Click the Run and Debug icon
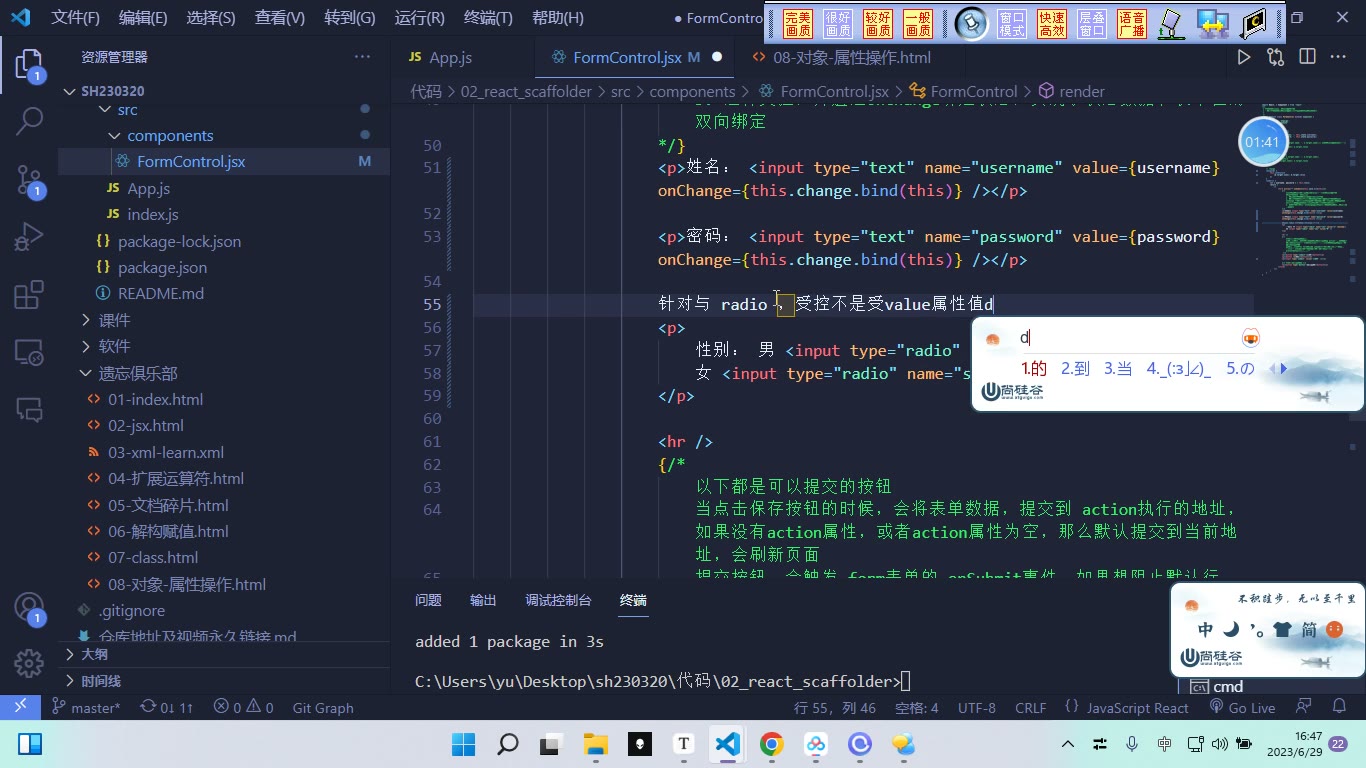 (x=29, y=238)
